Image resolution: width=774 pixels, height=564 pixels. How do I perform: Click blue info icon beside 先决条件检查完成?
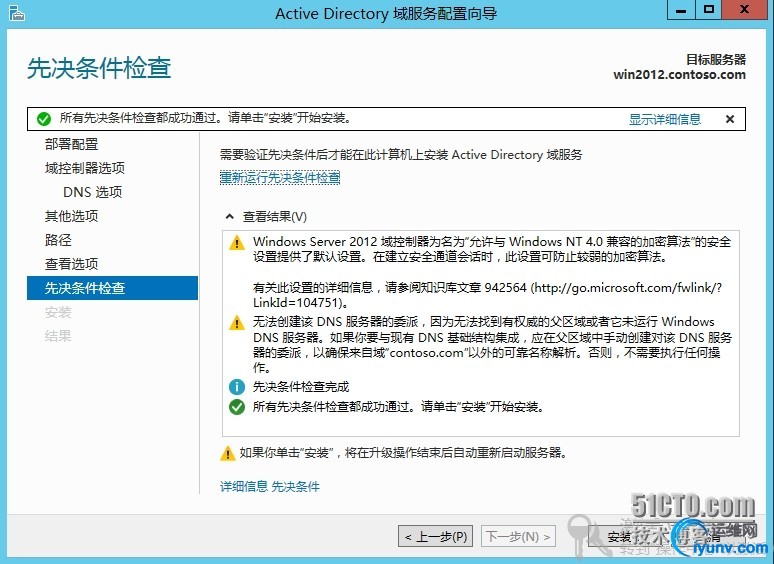(x=237, y=387)
